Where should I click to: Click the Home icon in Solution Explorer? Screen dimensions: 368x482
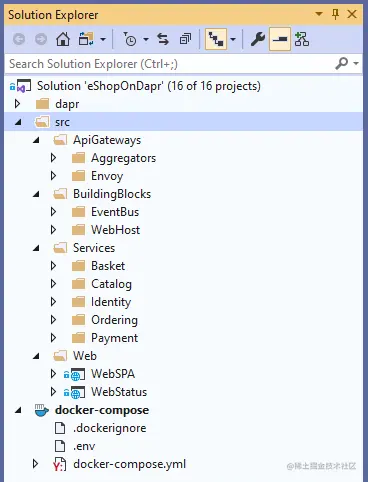tap(63, 39)
